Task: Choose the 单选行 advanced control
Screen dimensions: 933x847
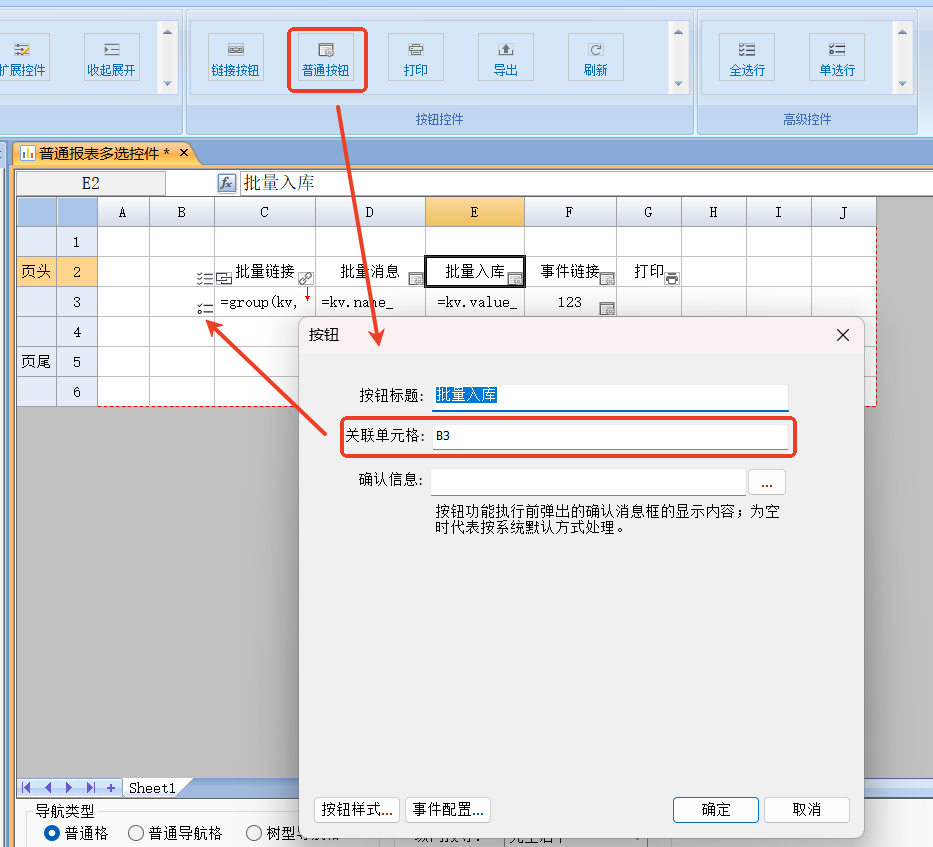Action: coord(837,58)
